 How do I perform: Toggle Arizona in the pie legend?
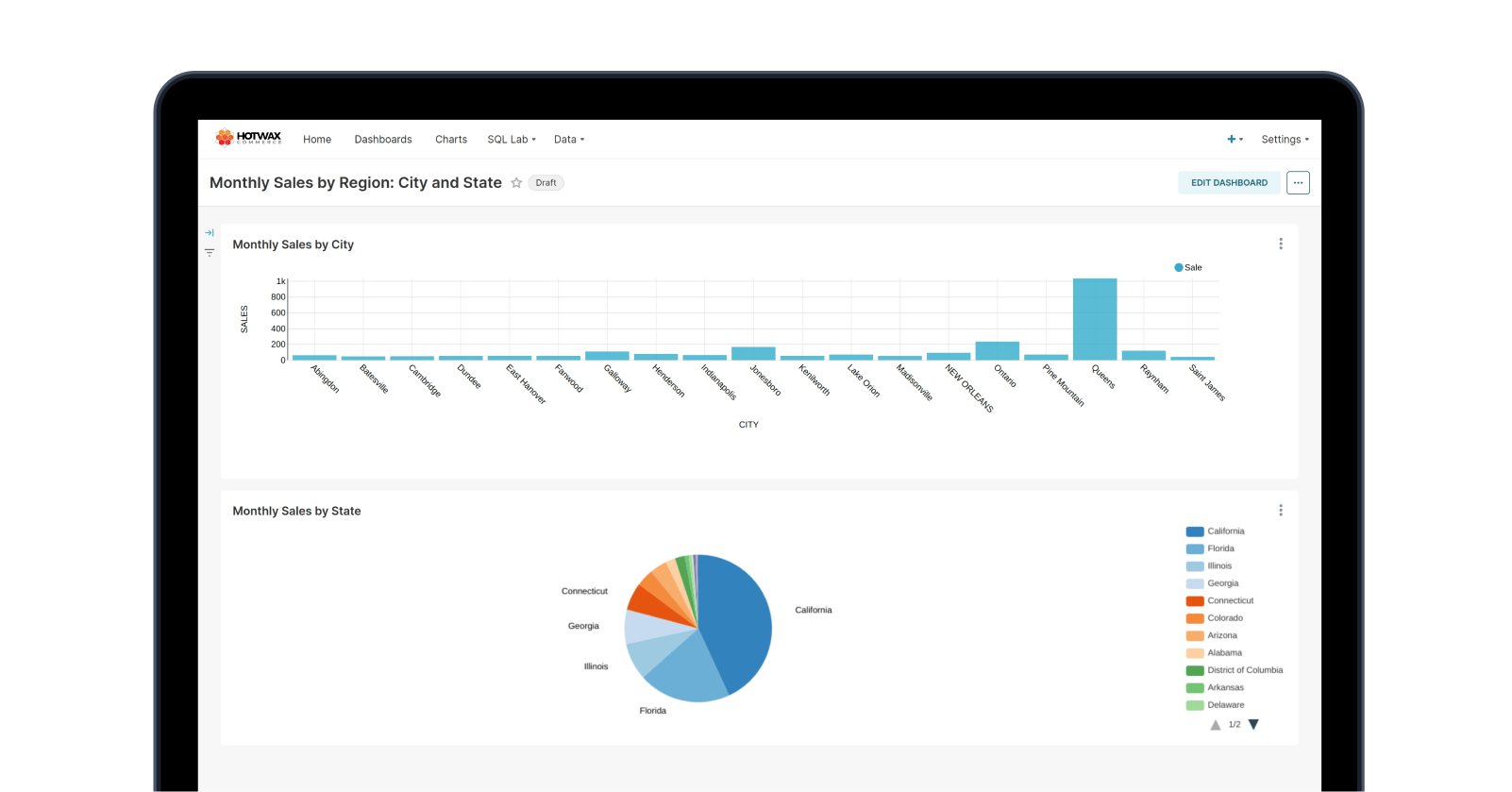1212,635
